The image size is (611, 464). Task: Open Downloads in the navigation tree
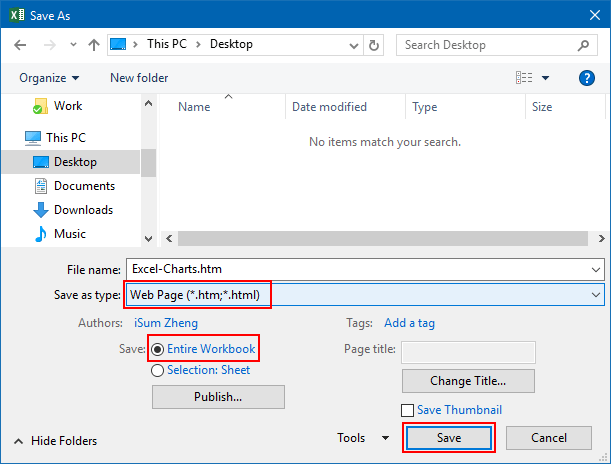click(x=83, y=210)
